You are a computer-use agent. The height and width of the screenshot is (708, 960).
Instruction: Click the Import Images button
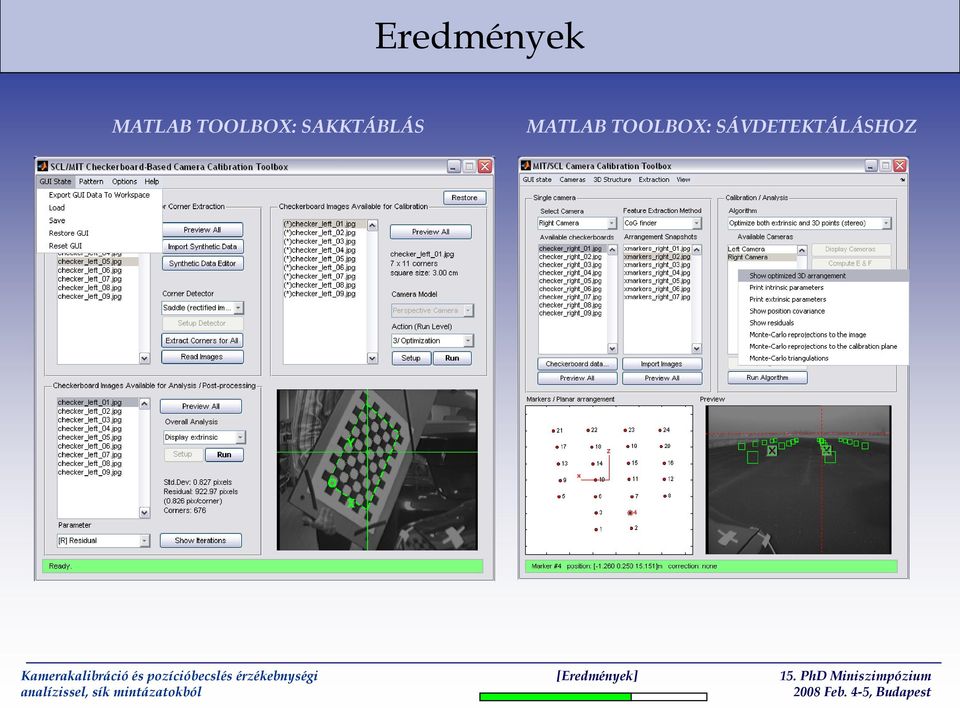[x=662, y=364]
